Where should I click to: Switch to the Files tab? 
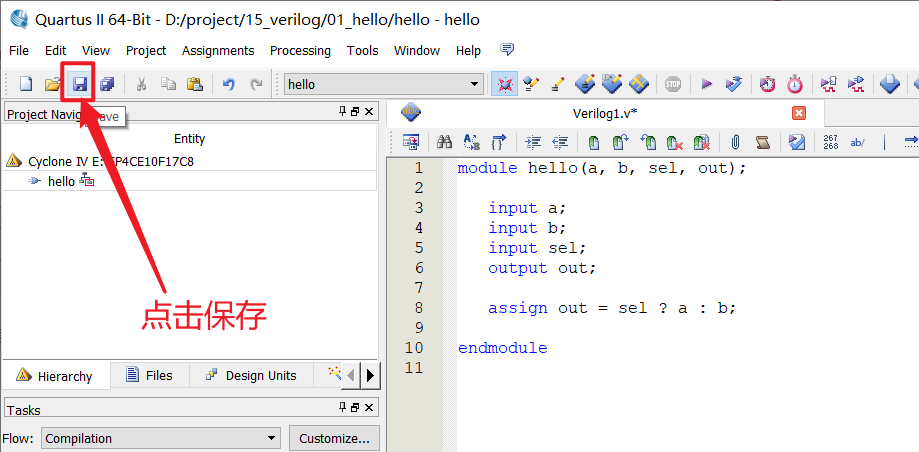coord(150,375)
